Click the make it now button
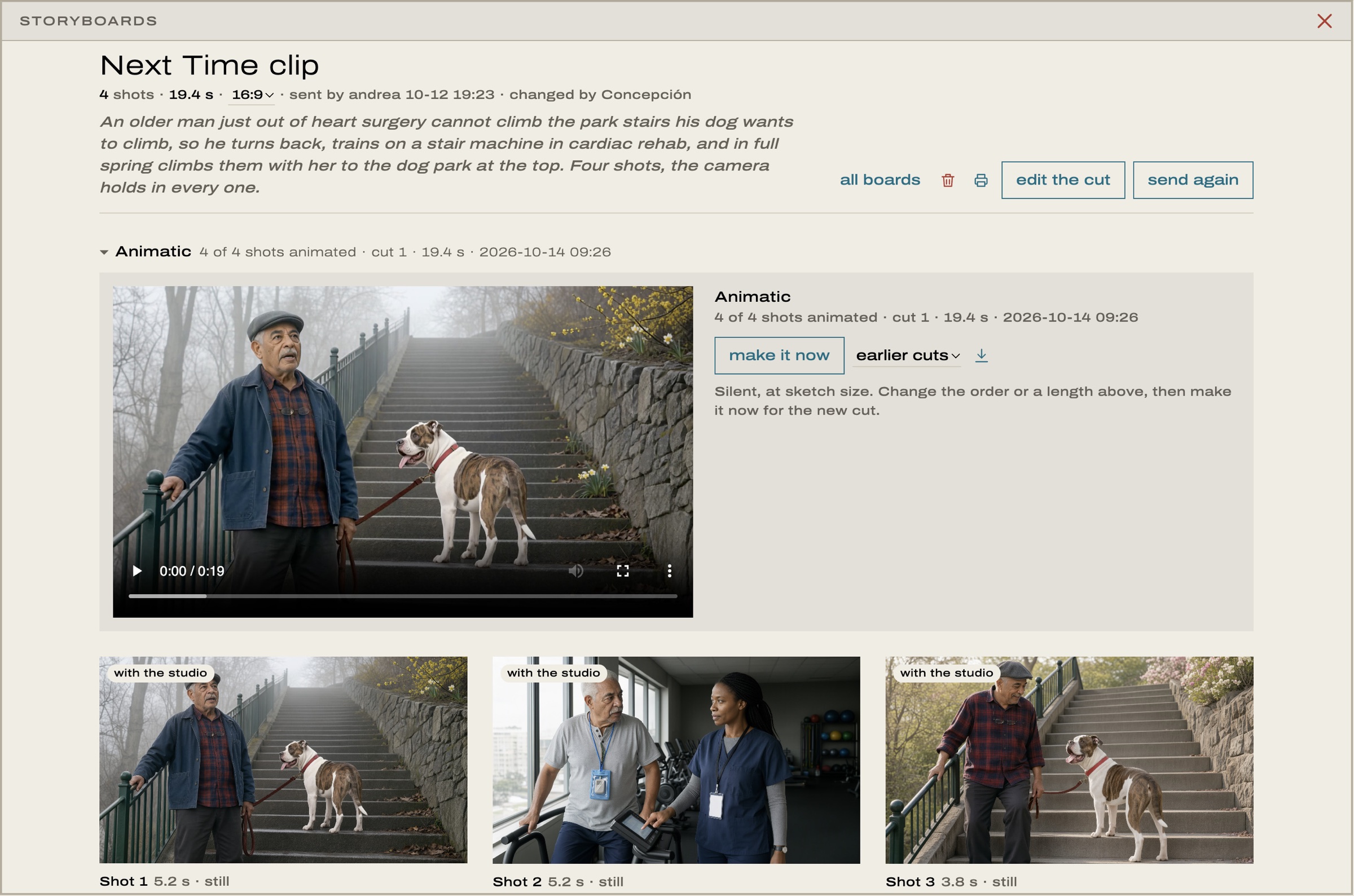 779,355
